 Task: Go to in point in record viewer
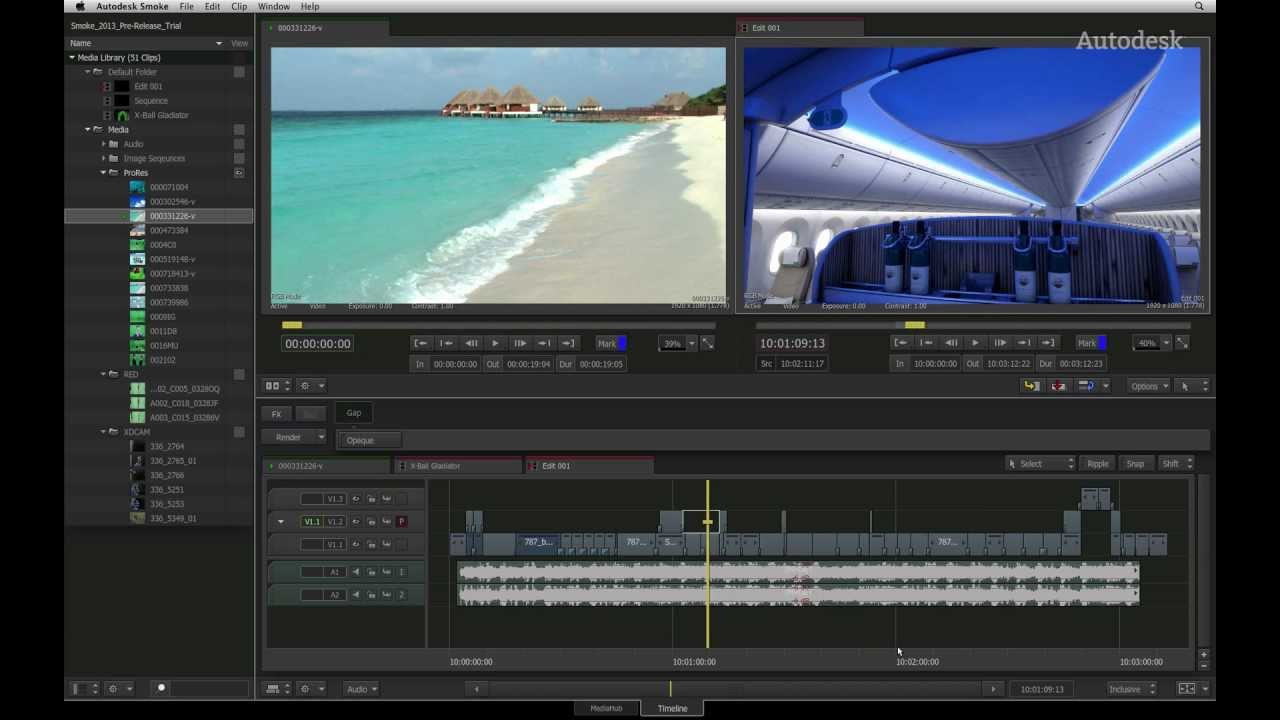pyautogui.click(x=901, y=343)
